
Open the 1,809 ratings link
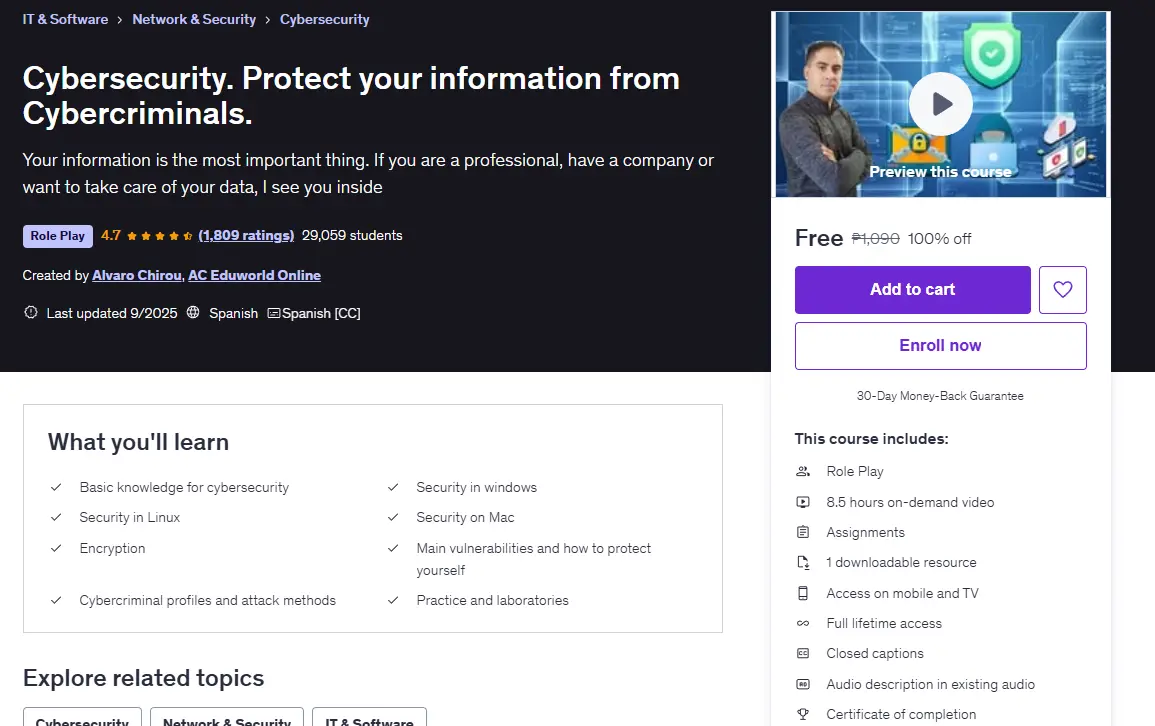click(x=246, y=236)
